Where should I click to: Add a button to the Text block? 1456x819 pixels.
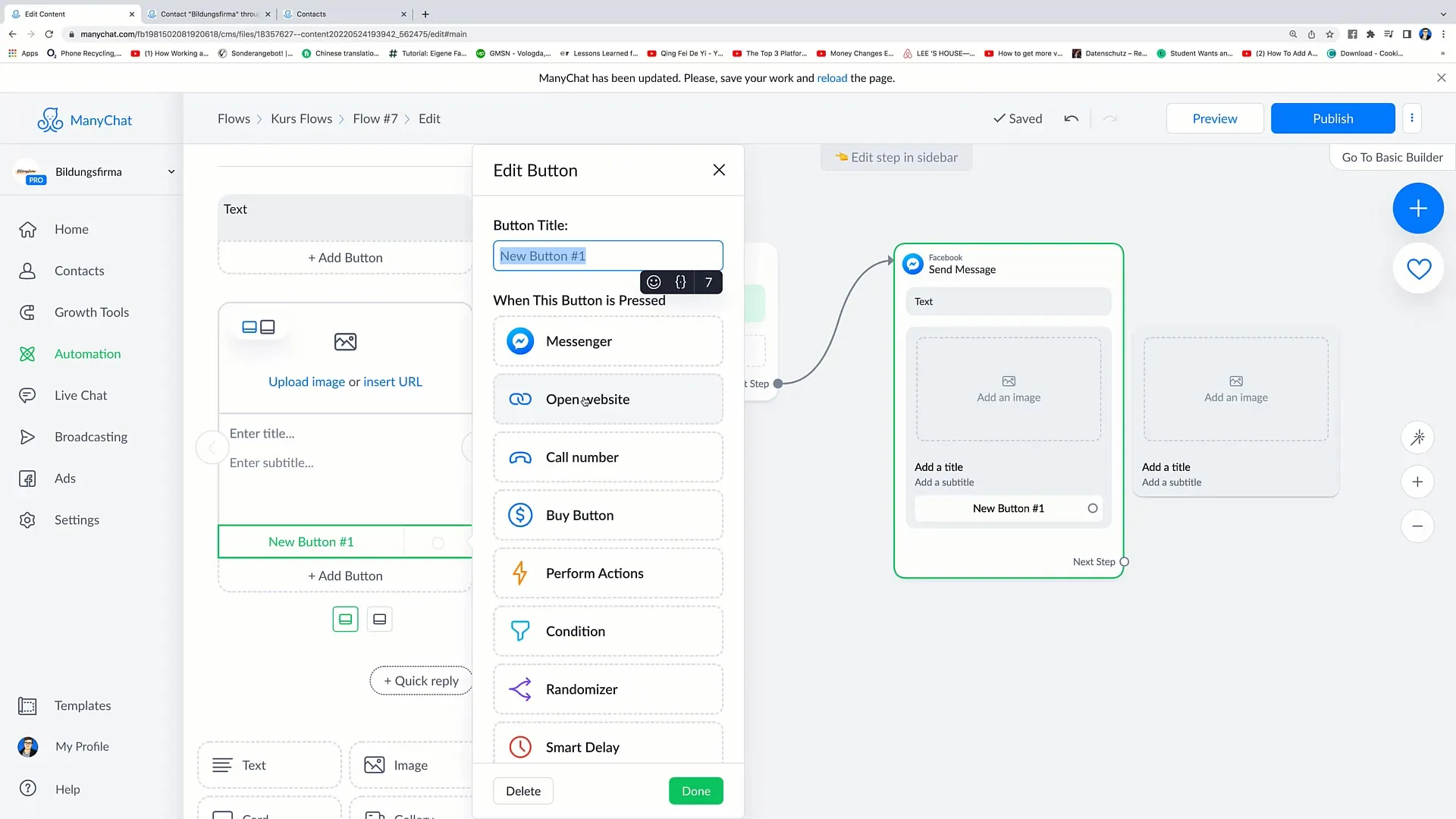(x=345, y=258)
